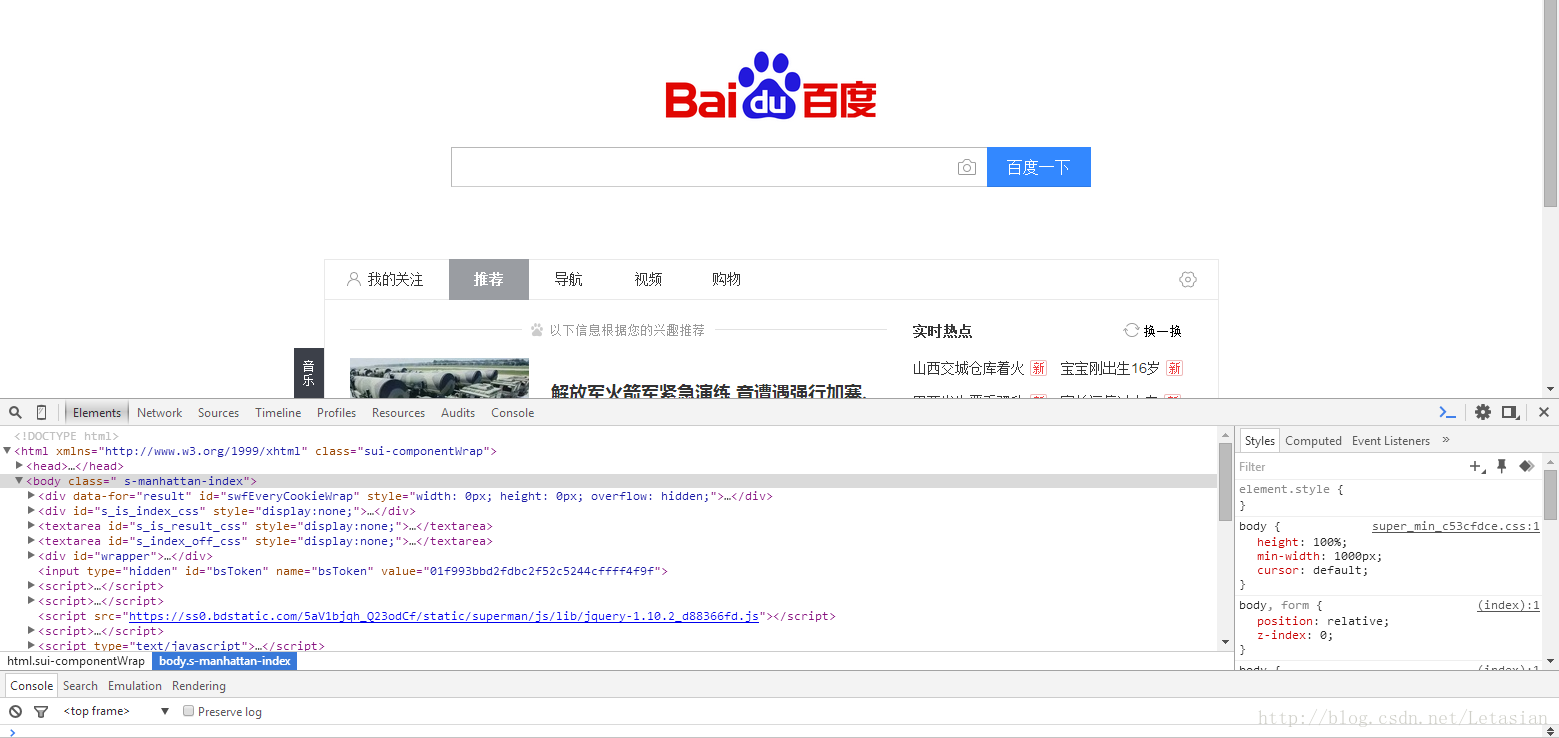
Task: Go to the Timeline panel
Action: [278, 412]
